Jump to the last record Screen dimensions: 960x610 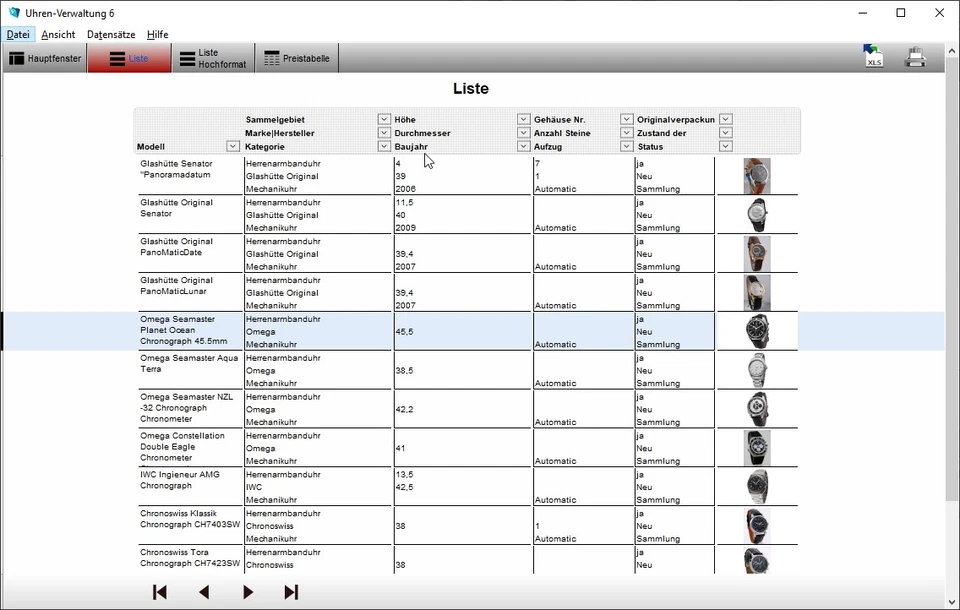point(291,592)
